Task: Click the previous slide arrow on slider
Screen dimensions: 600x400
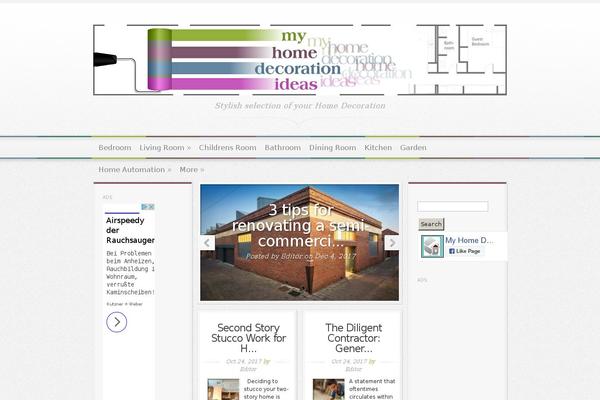Action: 207,243
